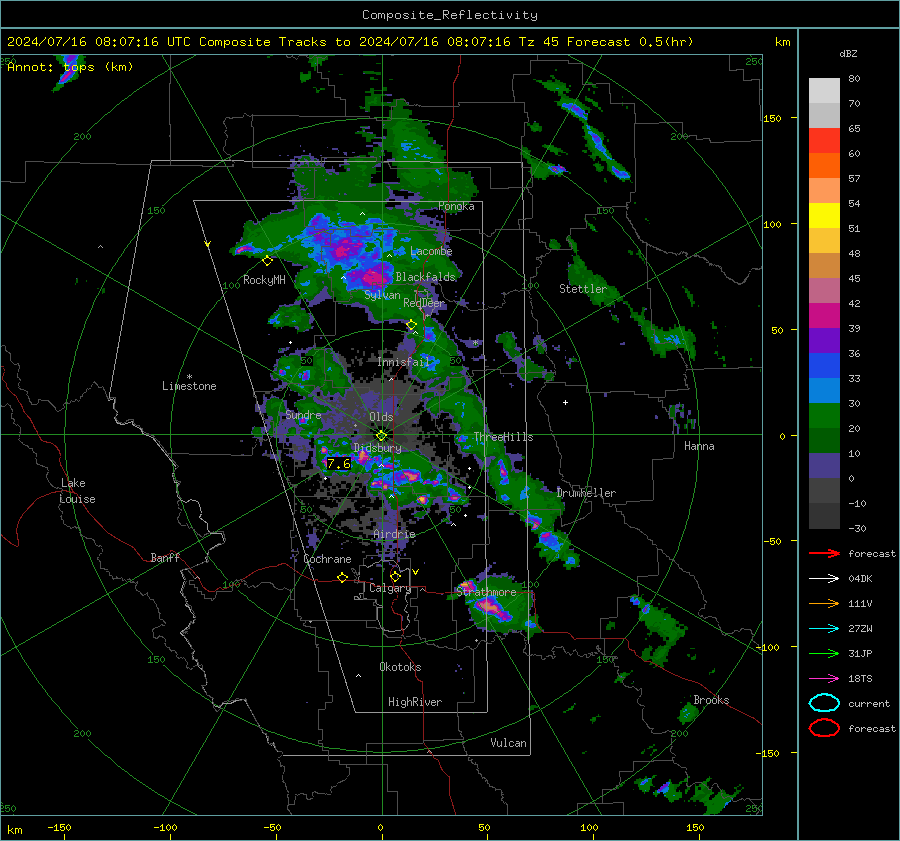The height and width of the screenshot is (841, 900).
Task: Click the Cochrane city label
Action: click(x=327, y=559)
